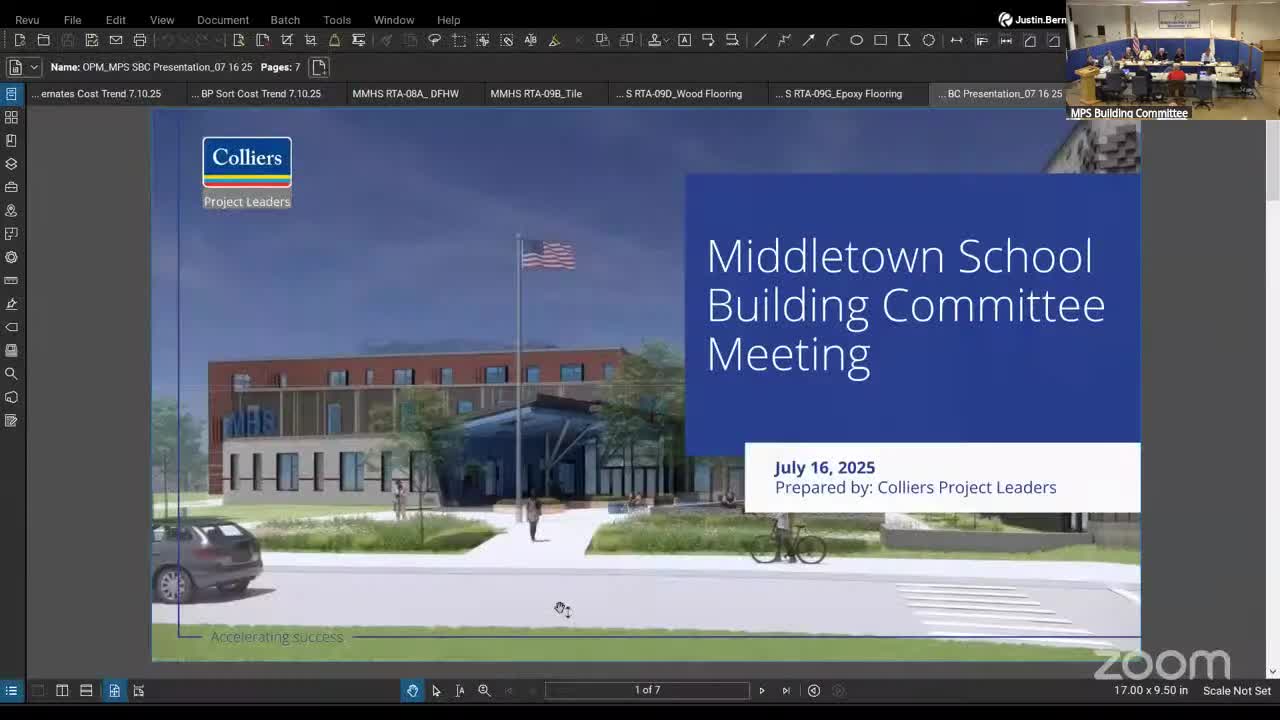Go to the next page

(761, 690)
